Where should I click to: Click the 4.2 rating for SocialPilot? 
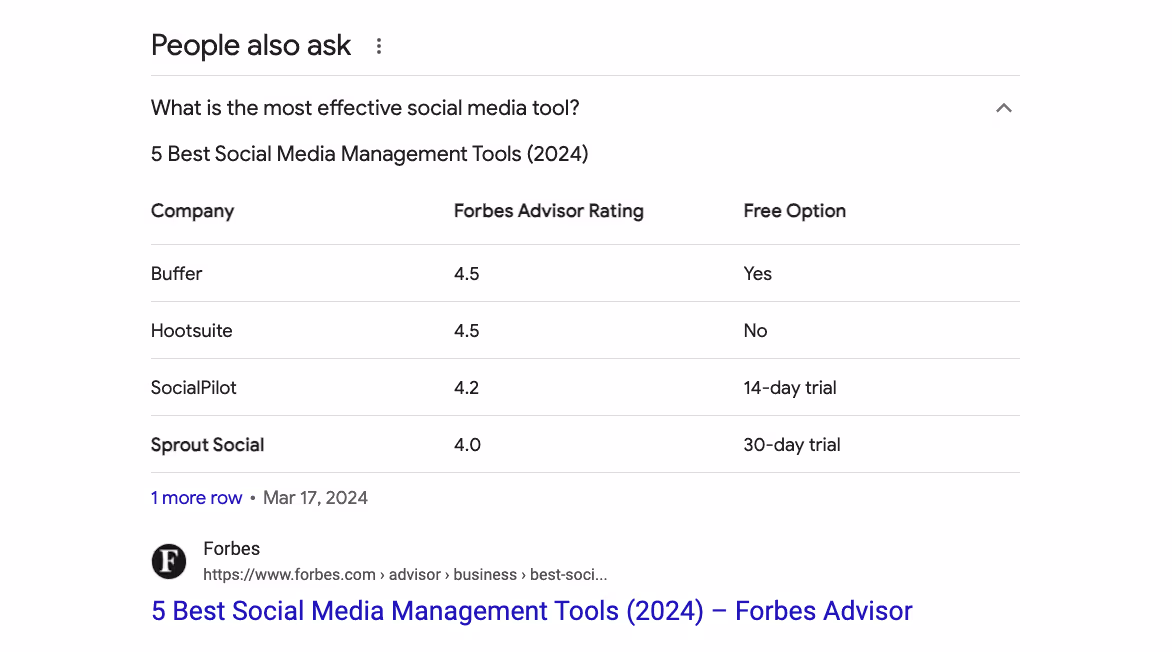point(466,387)
